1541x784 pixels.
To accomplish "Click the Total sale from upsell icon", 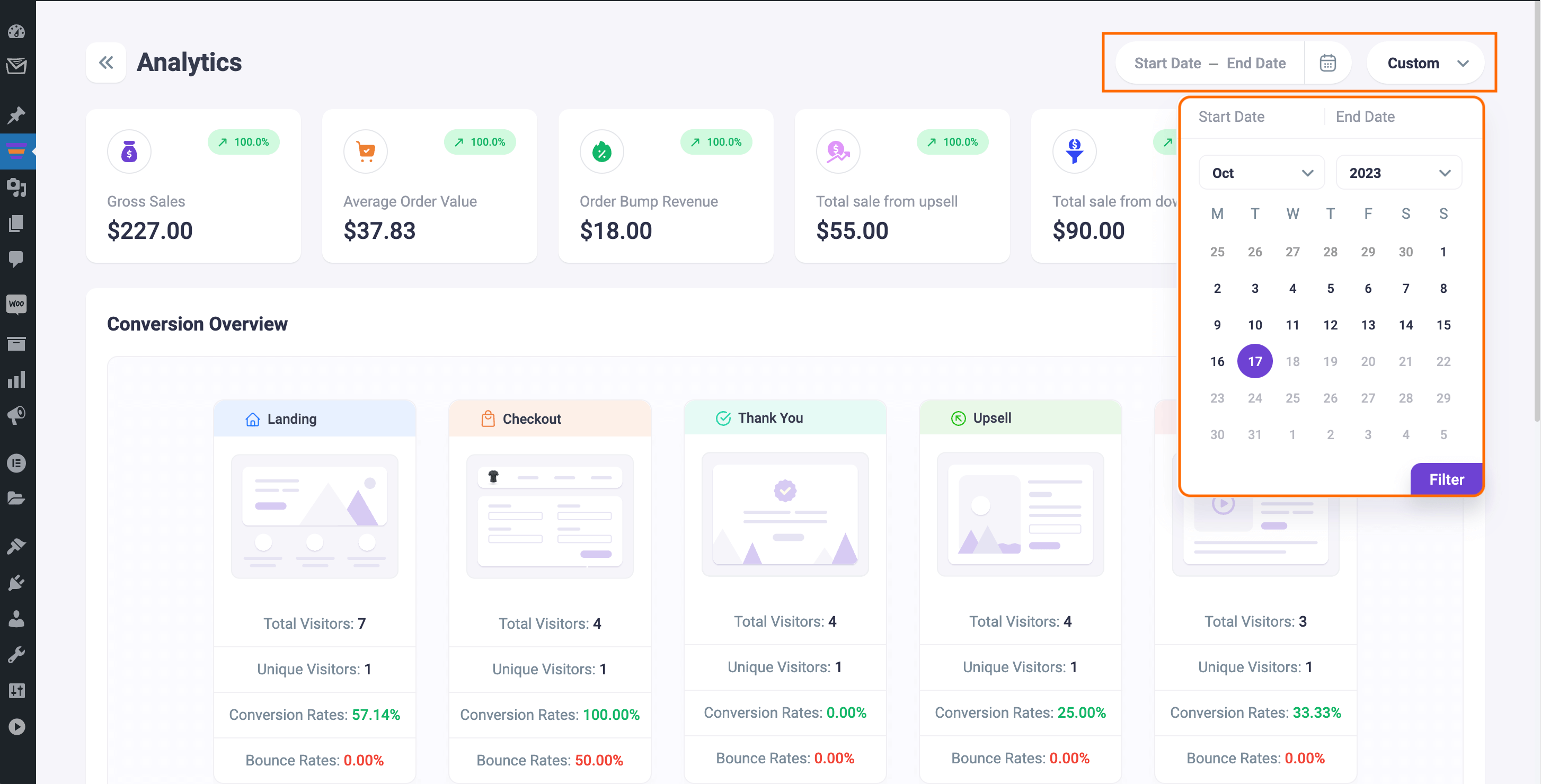I will (x=838, y=152).
